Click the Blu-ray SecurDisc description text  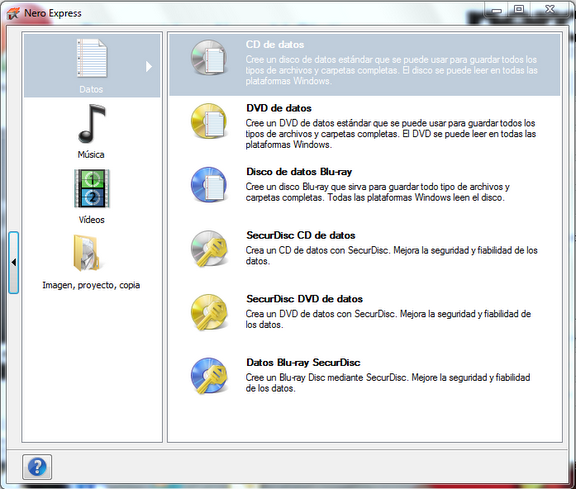[x=388, y=382]
